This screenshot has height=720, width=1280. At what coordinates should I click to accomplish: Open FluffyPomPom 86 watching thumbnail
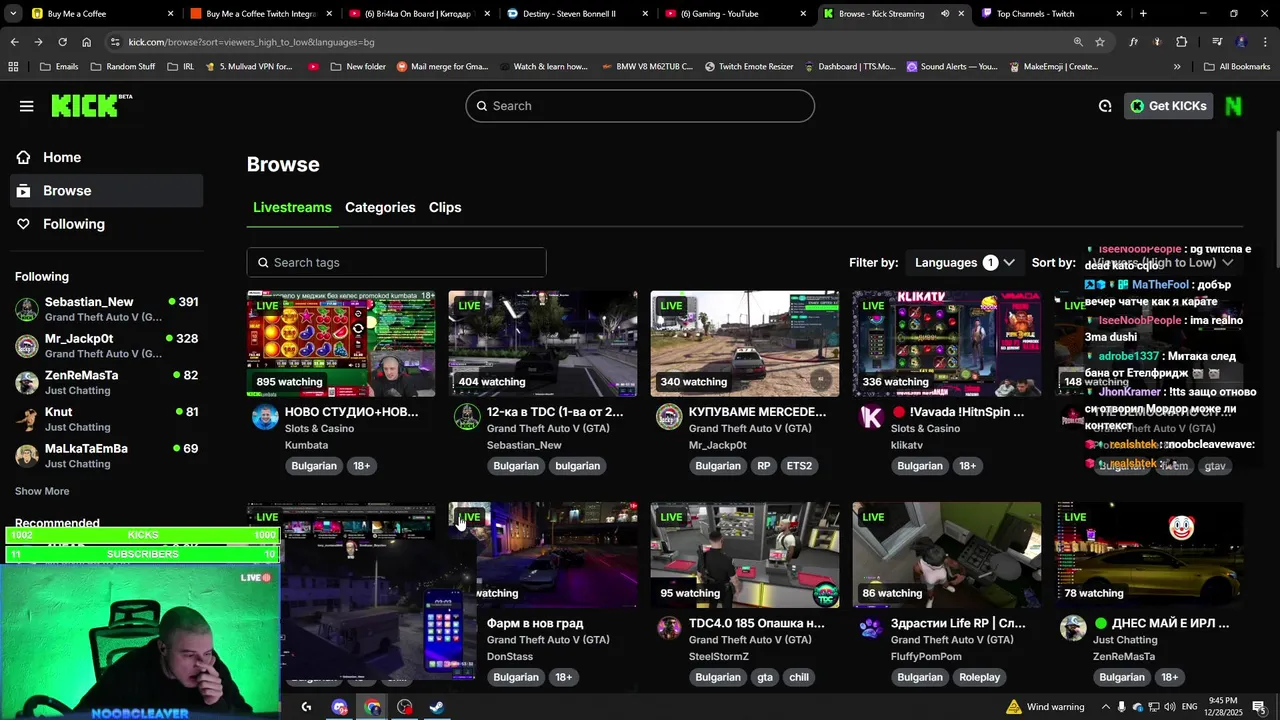pos(947,555)
